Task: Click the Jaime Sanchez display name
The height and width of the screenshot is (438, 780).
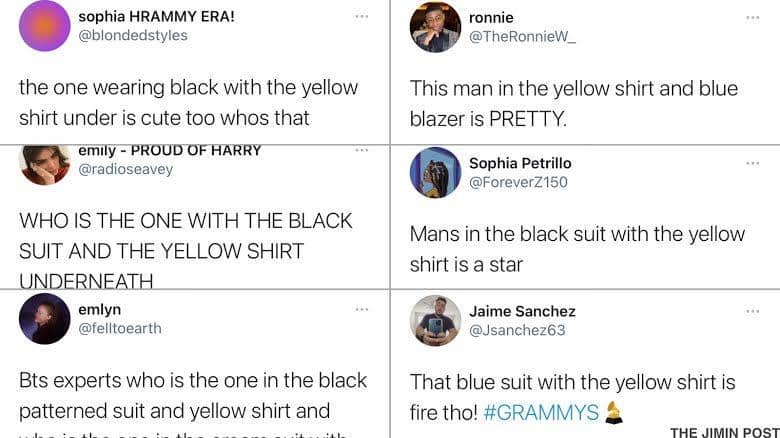Action: 522,311
